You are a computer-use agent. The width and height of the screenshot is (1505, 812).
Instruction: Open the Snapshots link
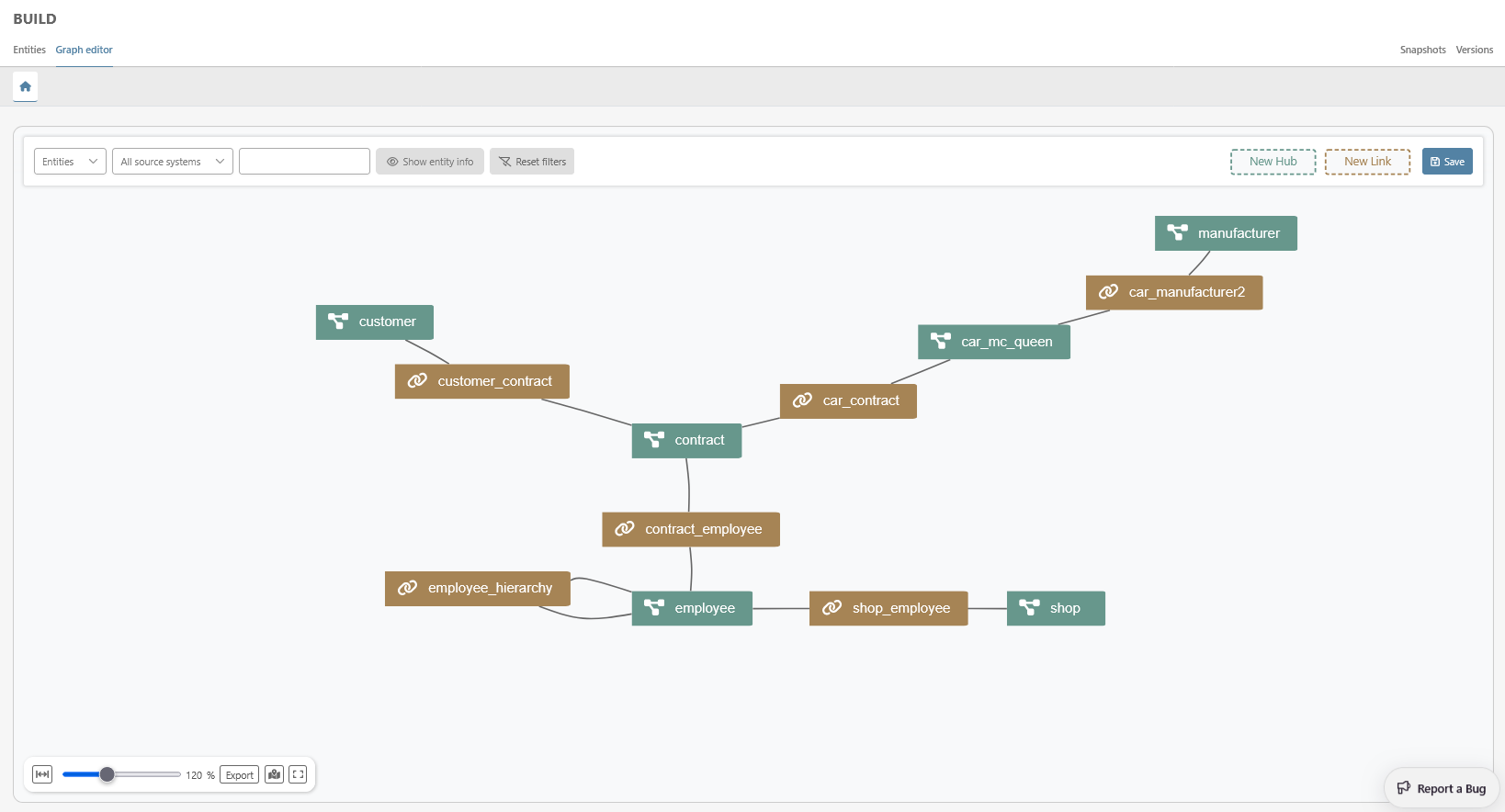(x=1422, y=50)
